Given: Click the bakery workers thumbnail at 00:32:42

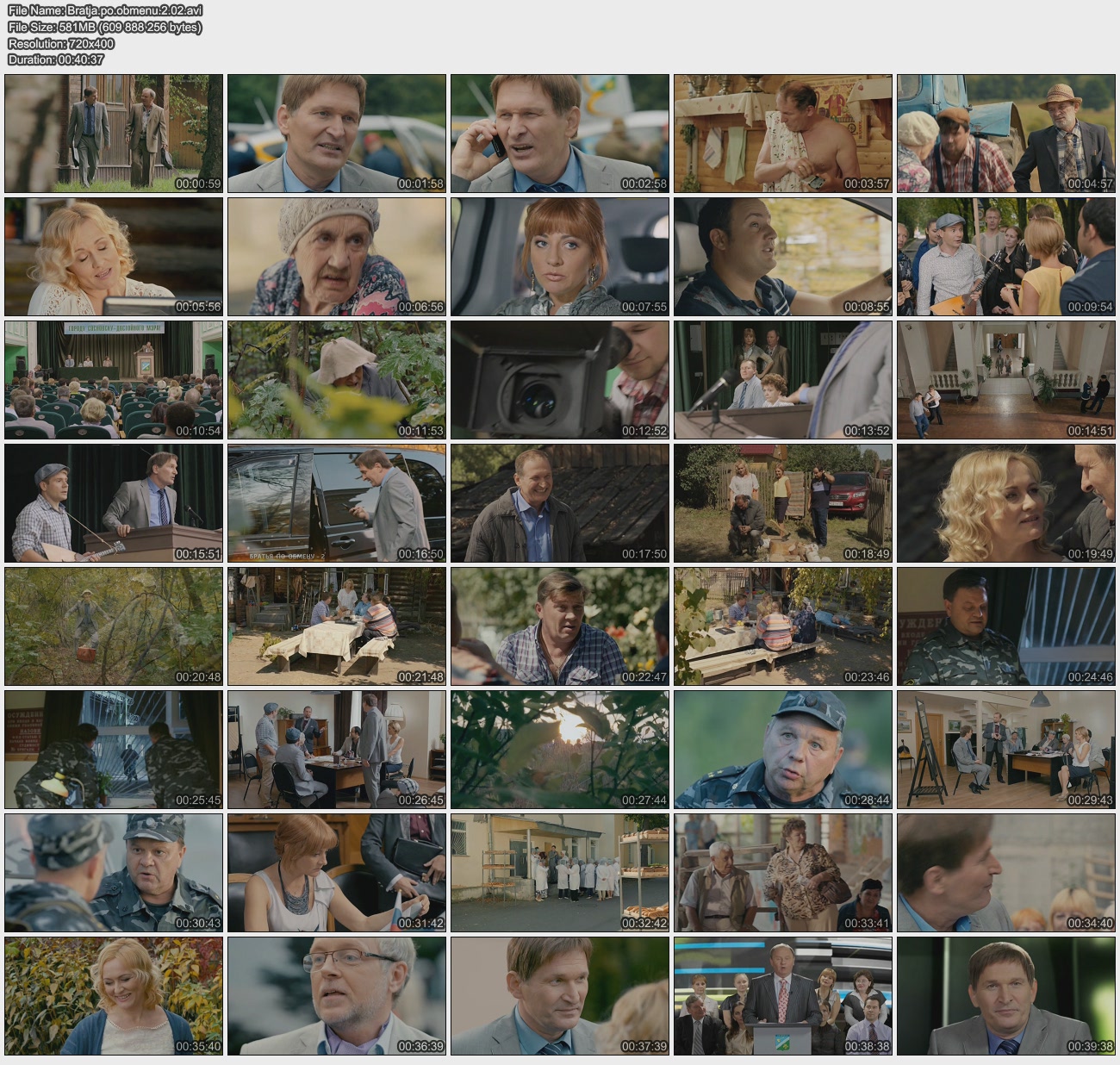Looking at the screenshot, I should [x=559, y=873].
